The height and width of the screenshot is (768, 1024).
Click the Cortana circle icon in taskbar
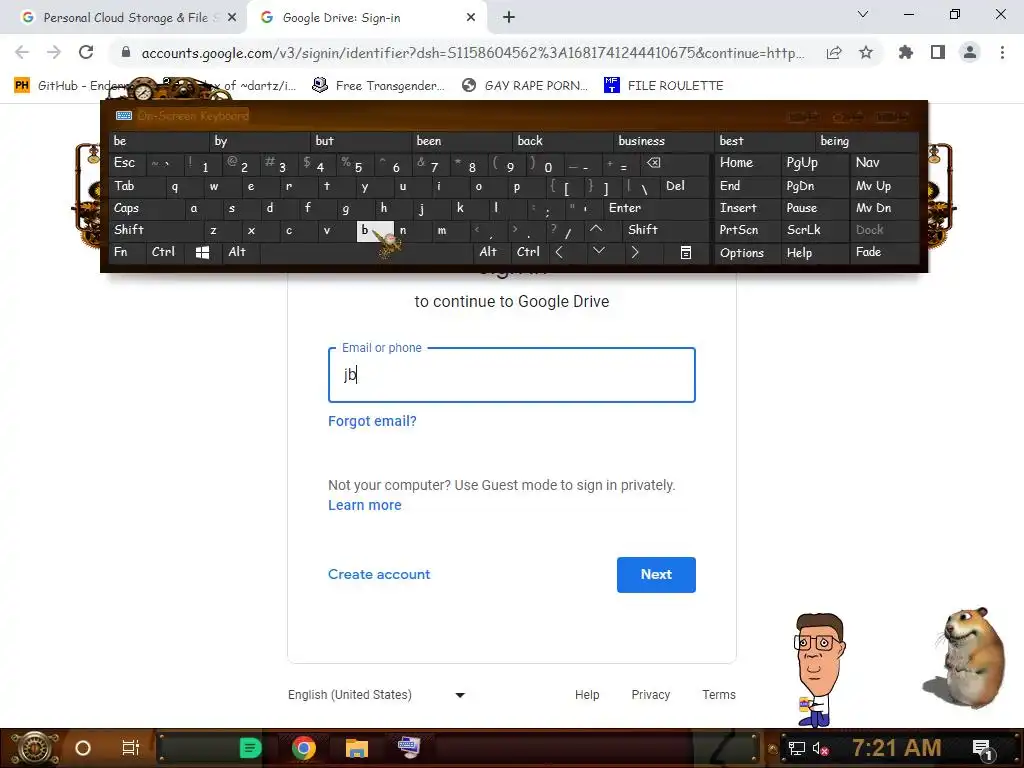tap(83, 748)
